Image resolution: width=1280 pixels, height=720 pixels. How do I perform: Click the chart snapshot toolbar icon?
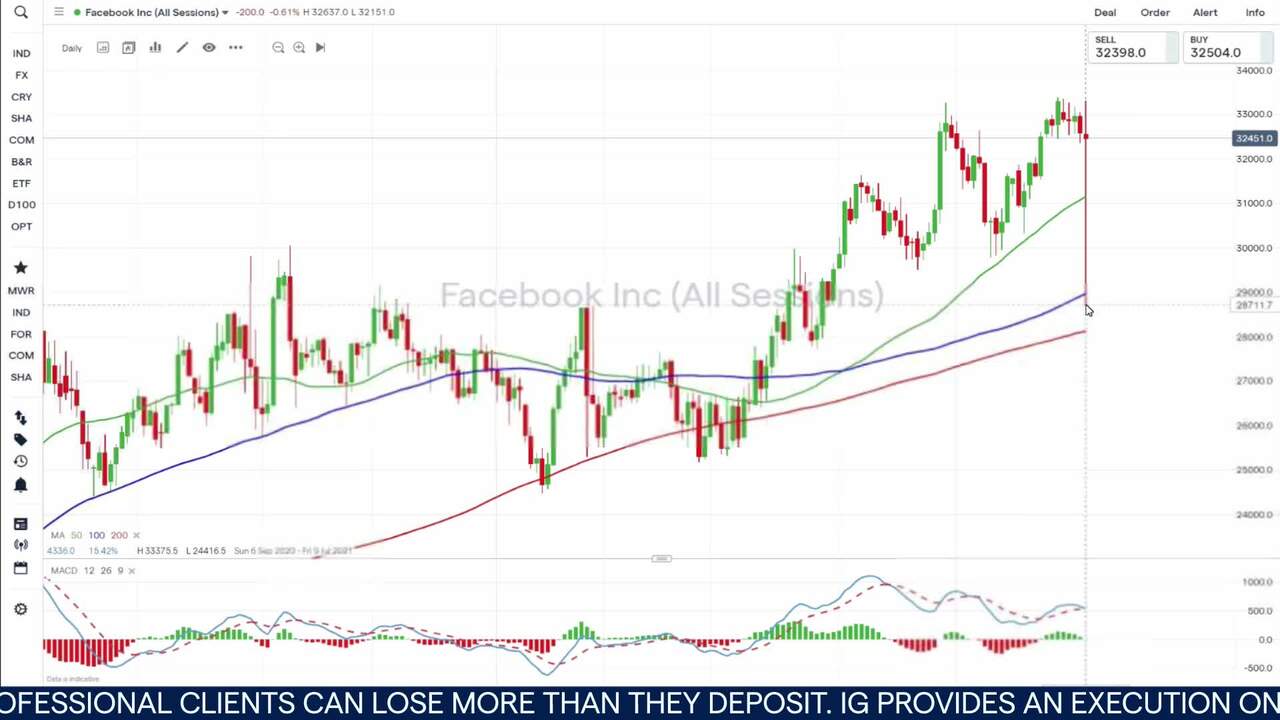pyautogui.click(x=129, y=48)
